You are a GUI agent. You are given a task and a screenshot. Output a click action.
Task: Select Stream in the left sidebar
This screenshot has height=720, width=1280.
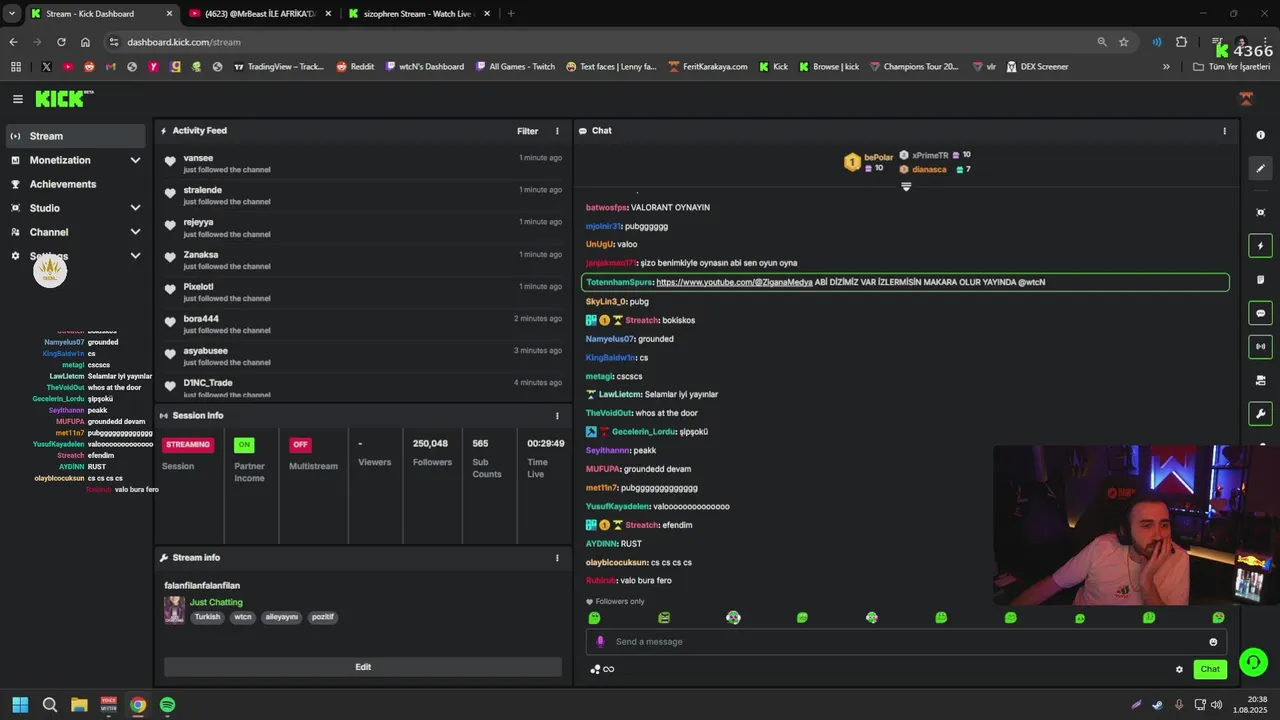pos(76,136)
